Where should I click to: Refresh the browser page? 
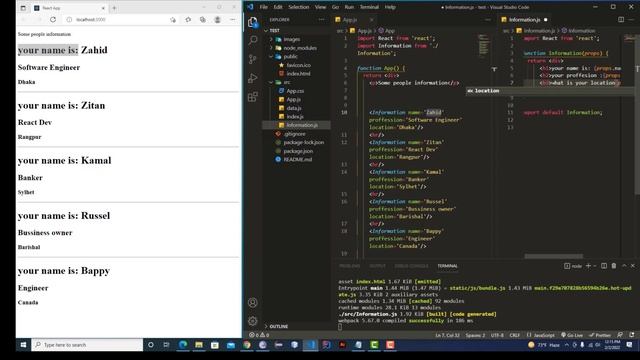53,19
